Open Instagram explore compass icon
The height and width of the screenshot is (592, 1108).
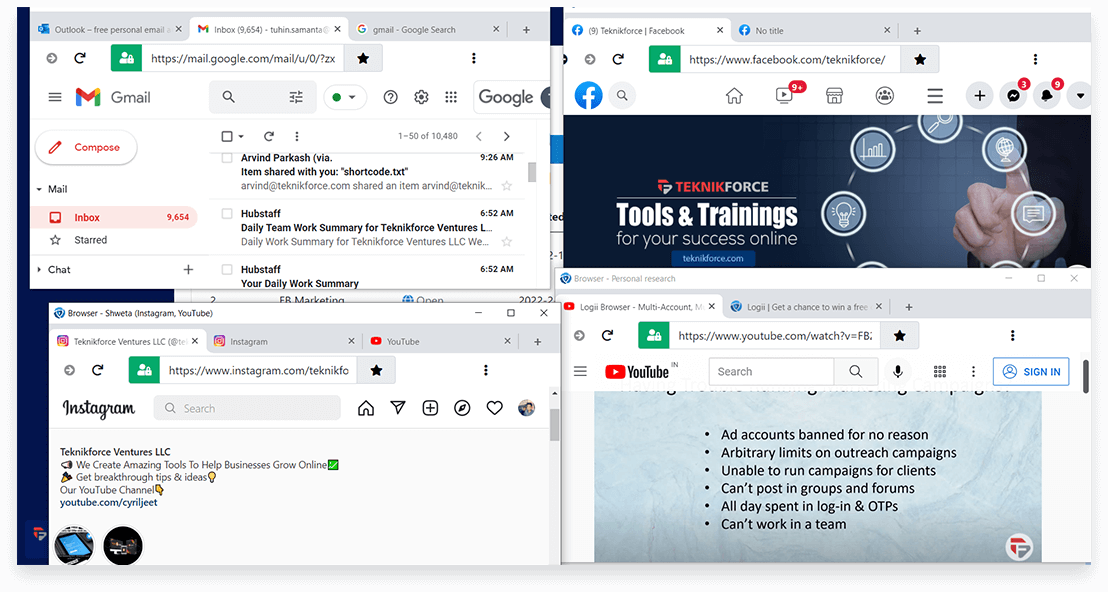(x=462, y=408)
